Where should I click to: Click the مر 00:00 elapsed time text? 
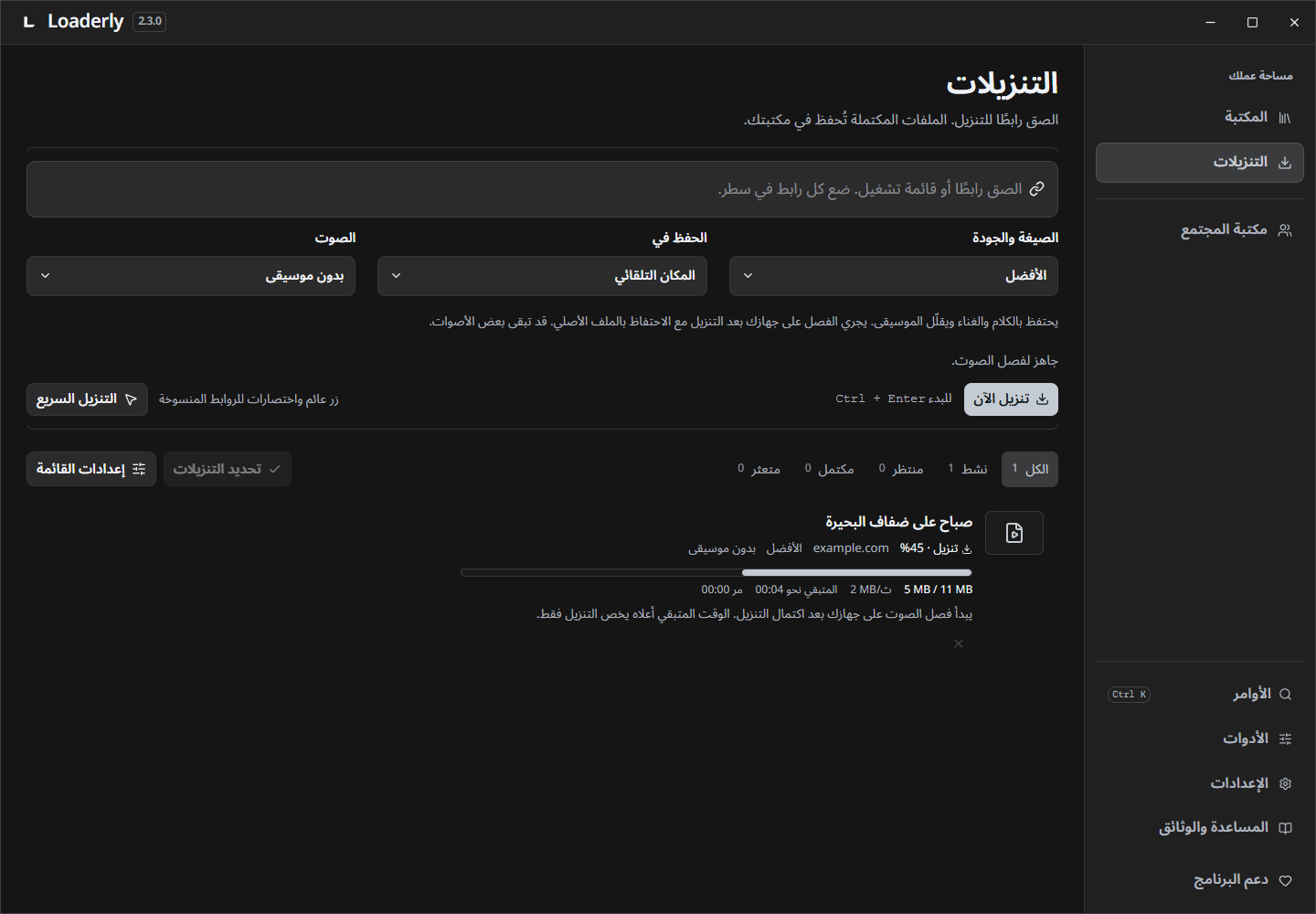coord(722,590)
